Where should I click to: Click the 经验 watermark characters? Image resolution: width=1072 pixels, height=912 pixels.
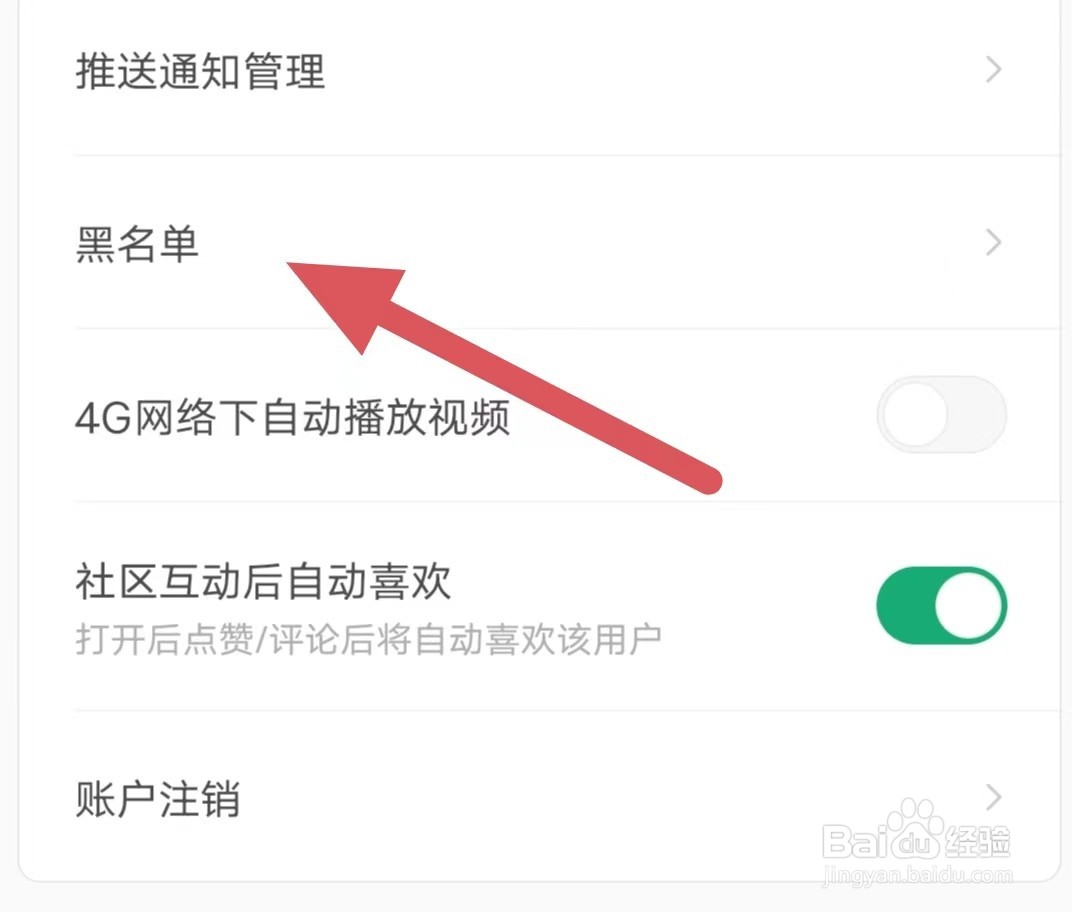pos(977,842)
